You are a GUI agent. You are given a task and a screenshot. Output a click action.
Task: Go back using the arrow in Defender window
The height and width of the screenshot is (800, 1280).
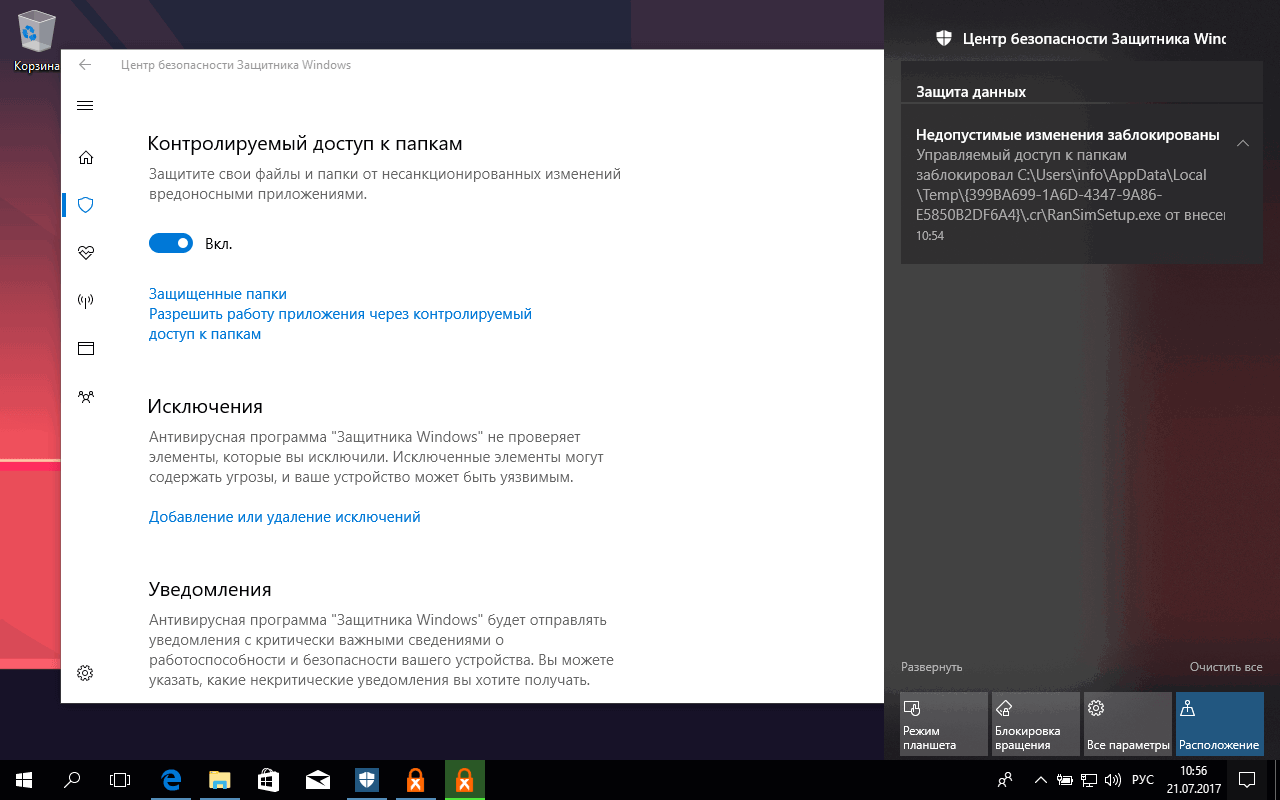(85, 65)
